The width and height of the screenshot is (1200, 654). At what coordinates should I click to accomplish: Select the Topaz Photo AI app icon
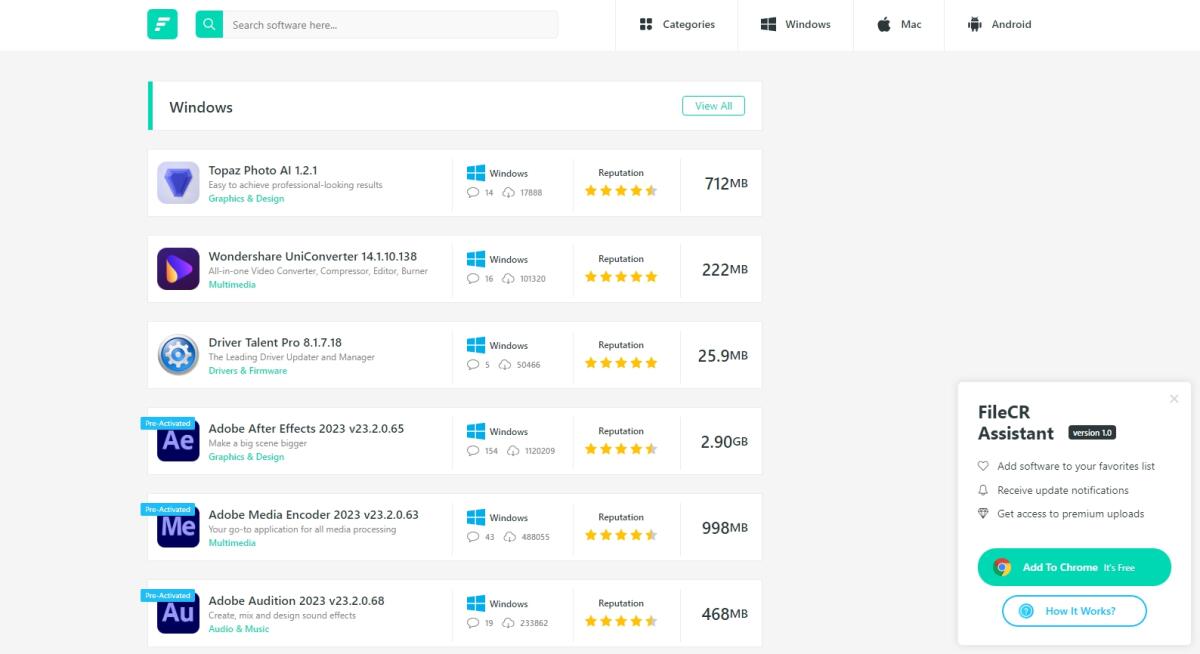[177, 183]
